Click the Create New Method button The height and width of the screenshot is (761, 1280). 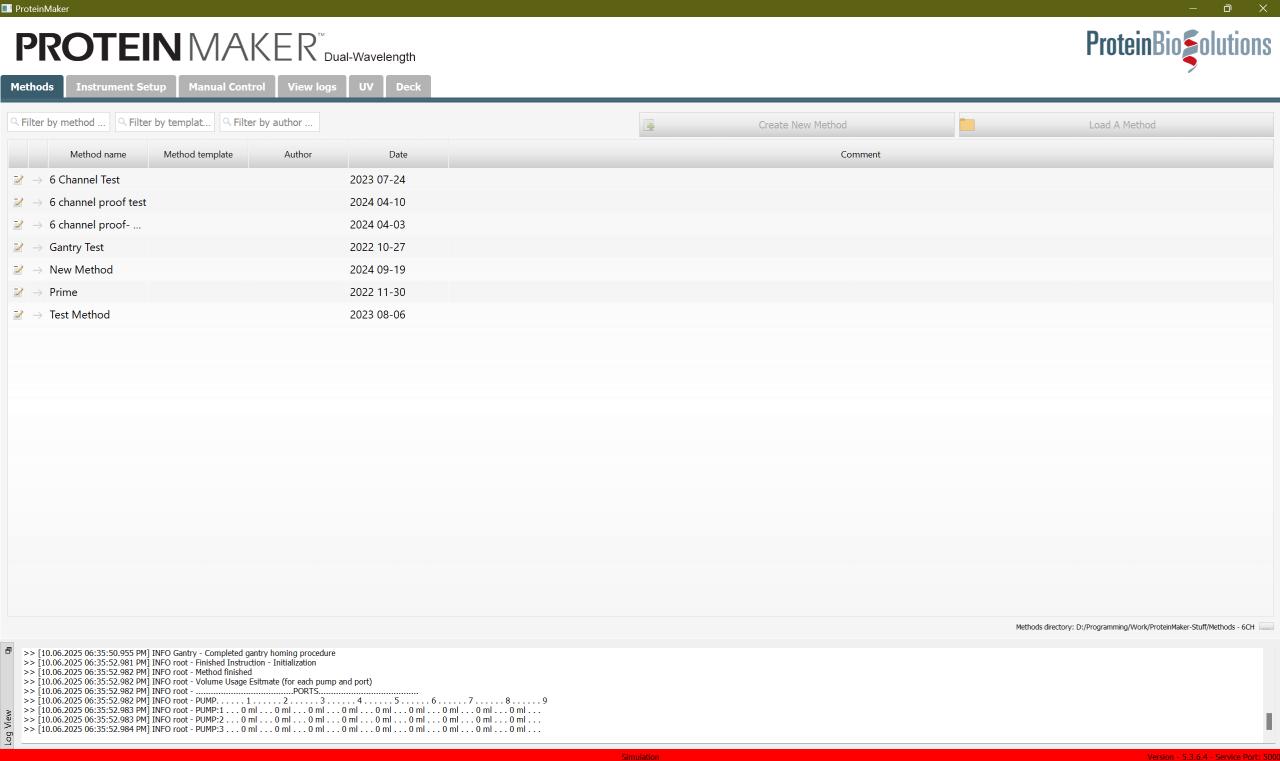pos(797,125)
